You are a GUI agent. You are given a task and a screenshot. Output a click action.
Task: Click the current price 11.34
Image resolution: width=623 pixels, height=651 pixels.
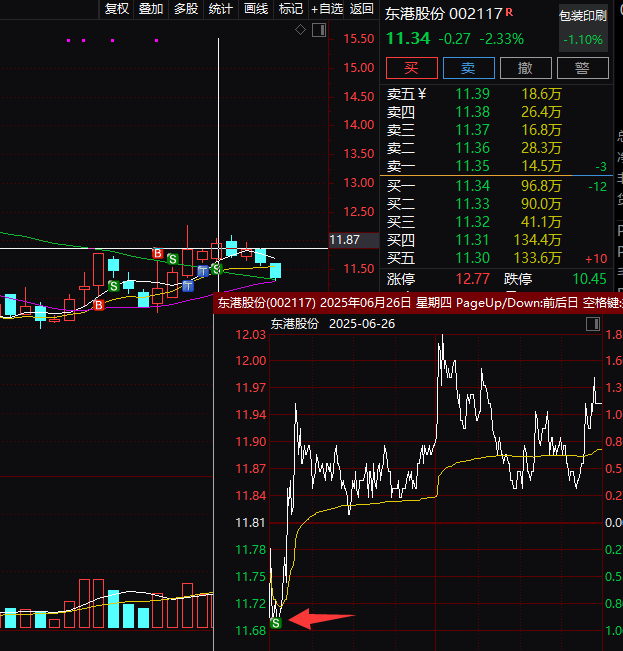coord(408,39)
